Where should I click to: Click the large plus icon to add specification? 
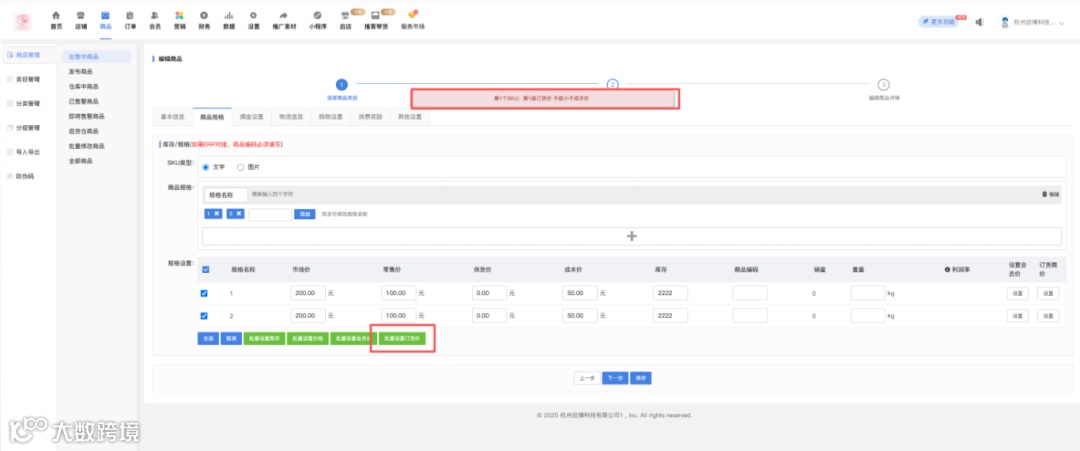(x=632, y=236)
